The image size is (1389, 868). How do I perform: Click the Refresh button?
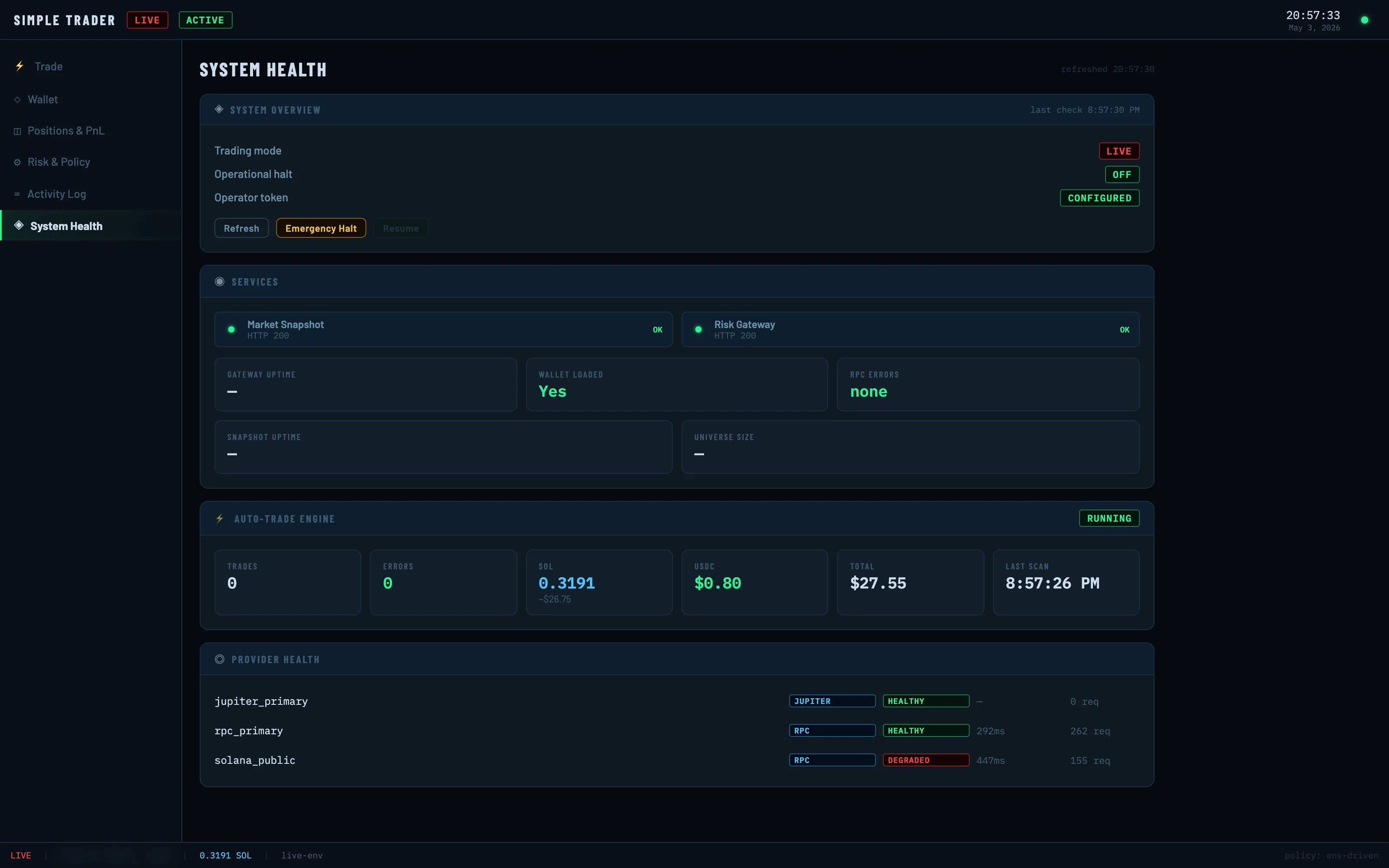click(241, 228)
